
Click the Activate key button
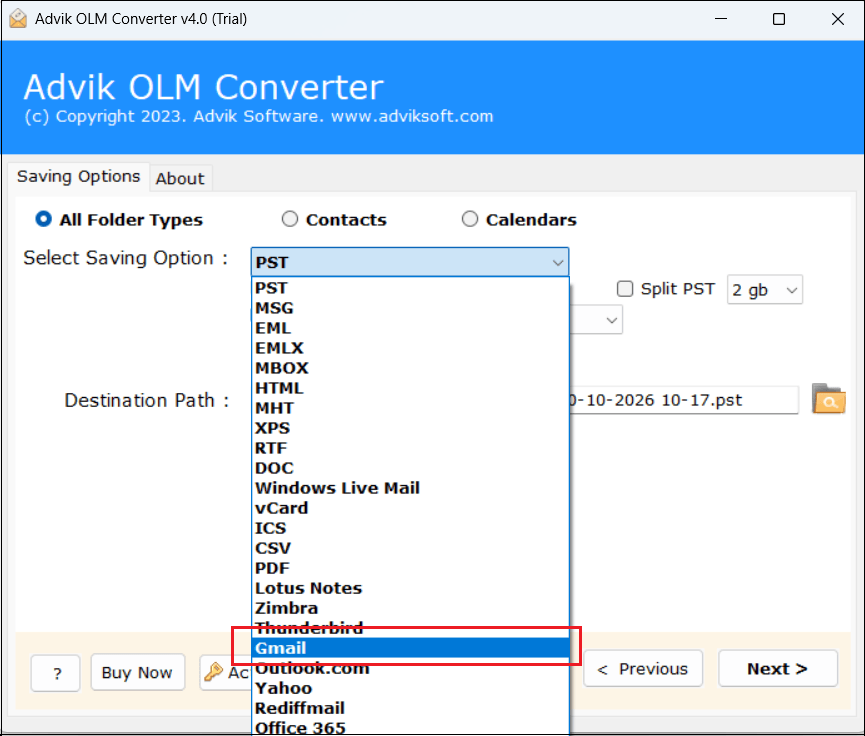coord(226,672)
